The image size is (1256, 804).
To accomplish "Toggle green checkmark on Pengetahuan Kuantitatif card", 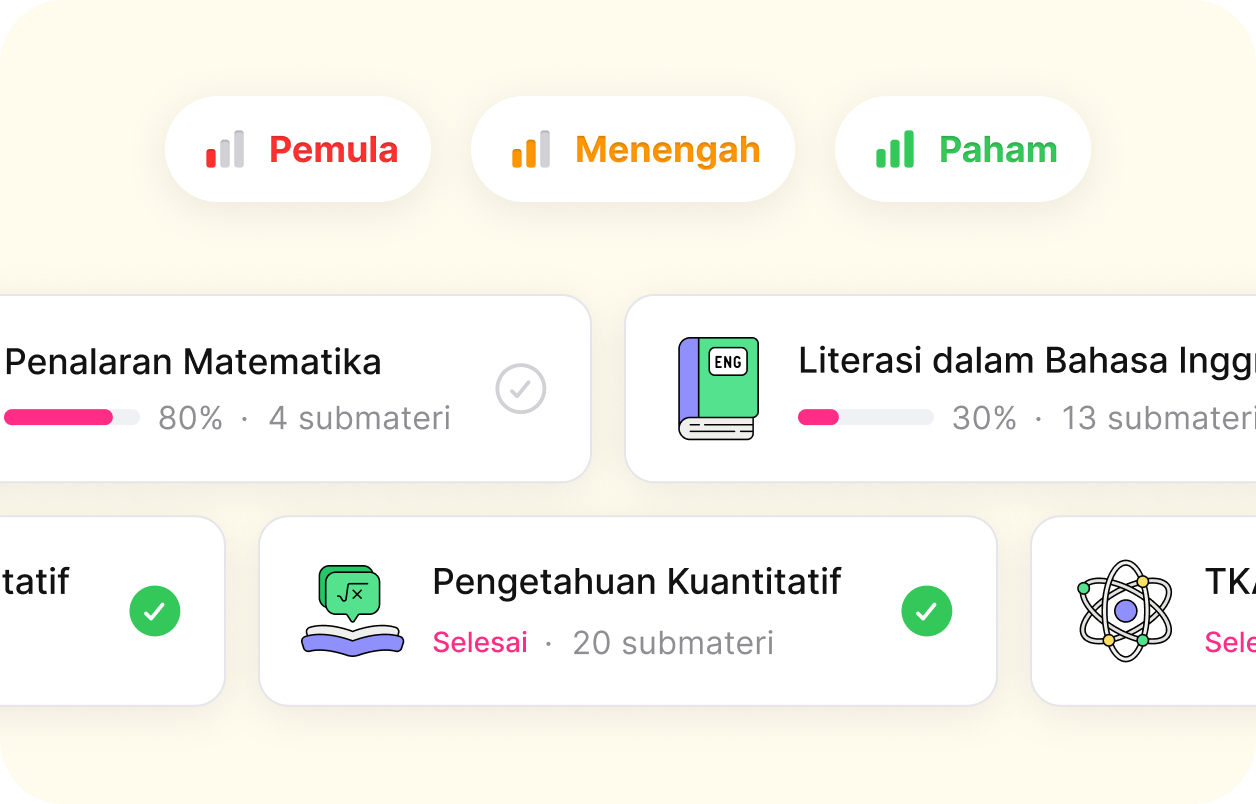I will pyautogui.click(x=926, y=611).
